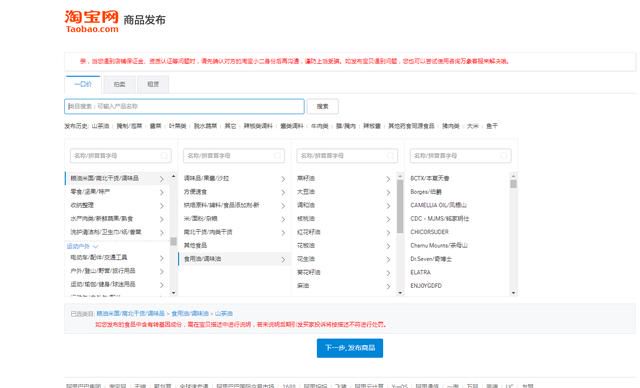Switch to the 租赁 tab

click(x=153, y=84)
